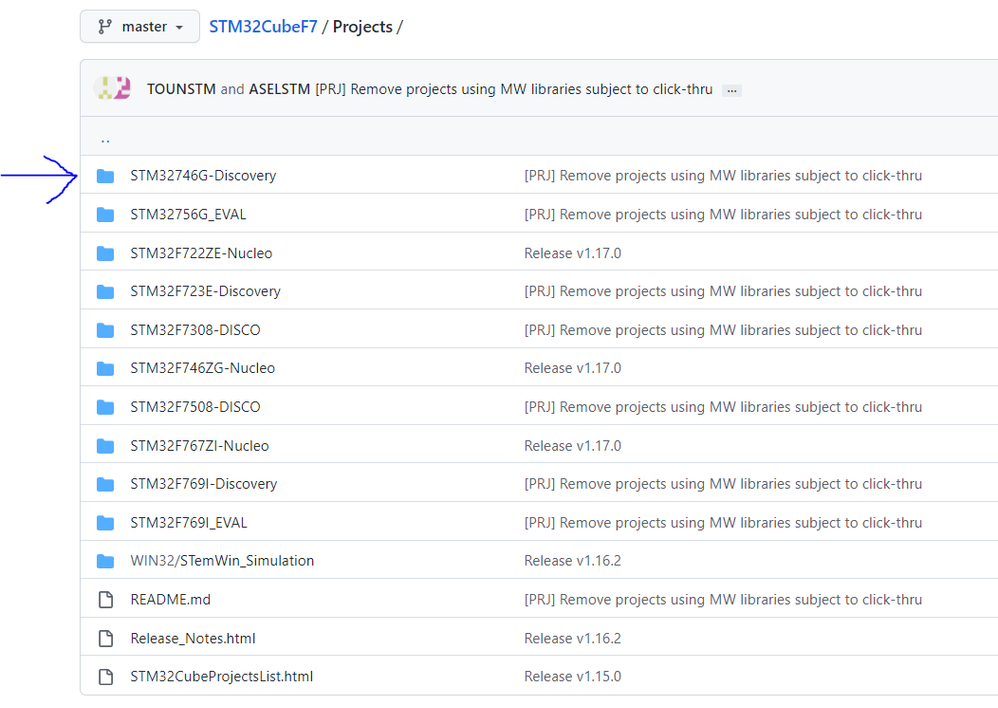The image size is (998, 708).
Task: Open Release v1.16.2 commit for WIN32/STemWin_Simulation
Action: [573, 562]
